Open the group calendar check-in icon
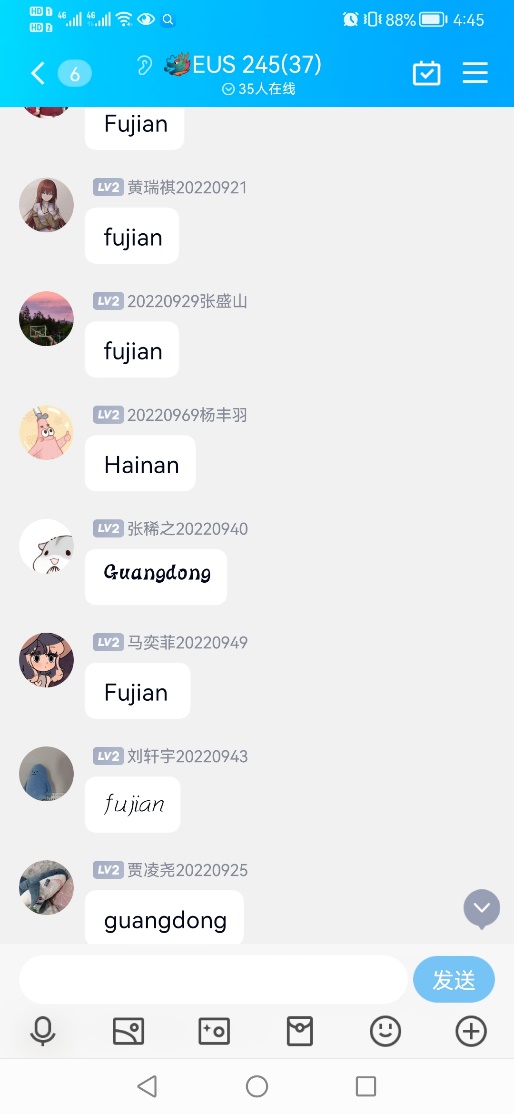This screenshot has height=1114, width=514. tap(427, 73)
